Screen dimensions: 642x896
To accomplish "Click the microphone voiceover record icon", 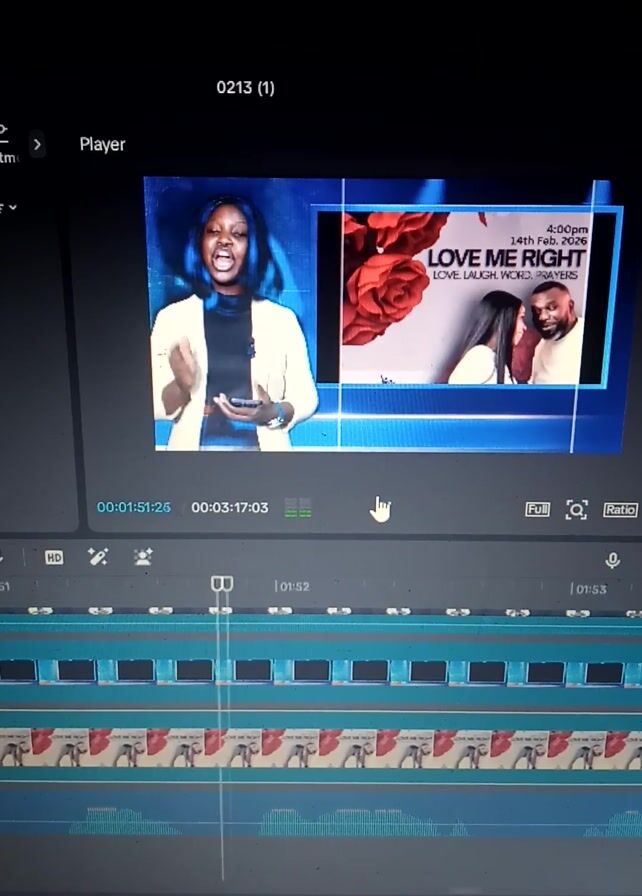I will tap(613, 561).
